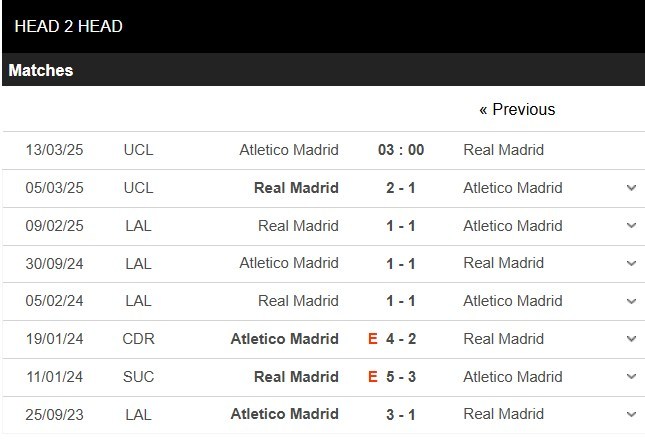Screen dimensions: 645x442
Task: Click the E extra-time marker beside 4 - 2
Action: point(373,339)
